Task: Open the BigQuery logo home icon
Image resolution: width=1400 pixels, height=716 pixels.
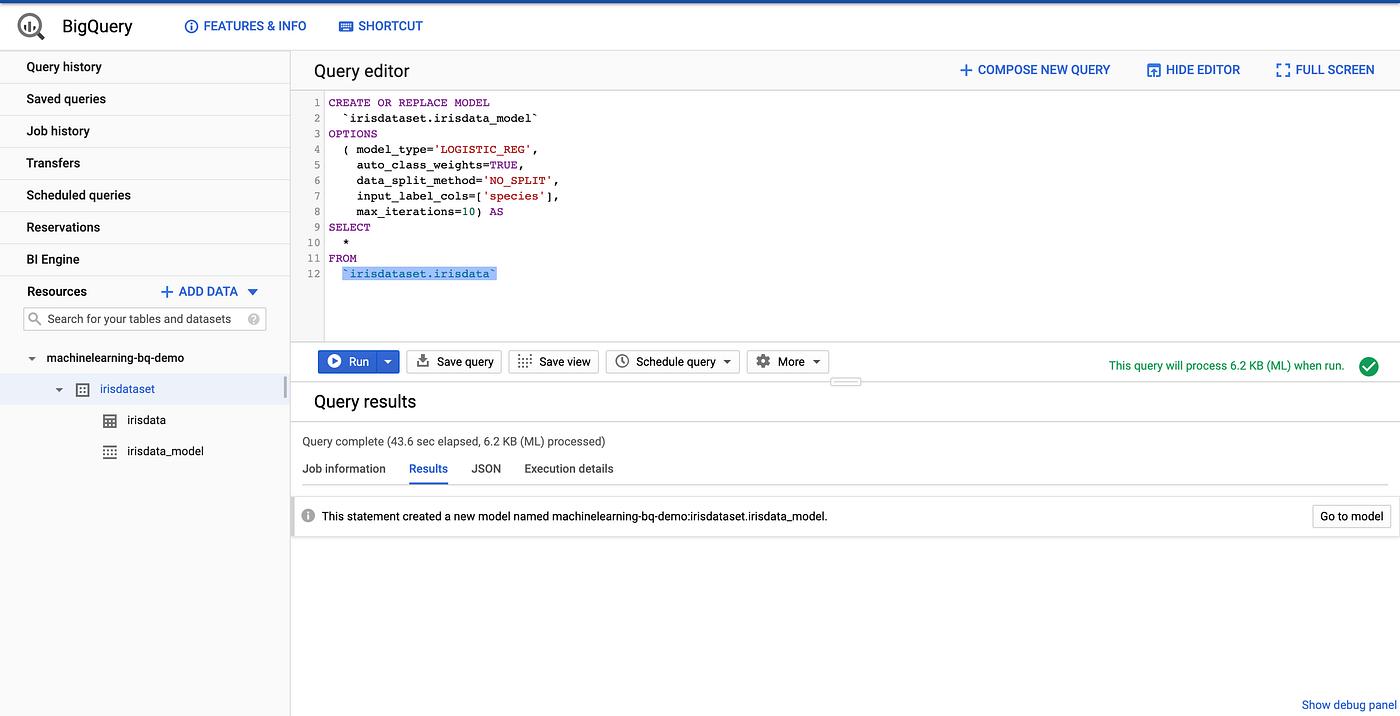Action: click(29, 25)
